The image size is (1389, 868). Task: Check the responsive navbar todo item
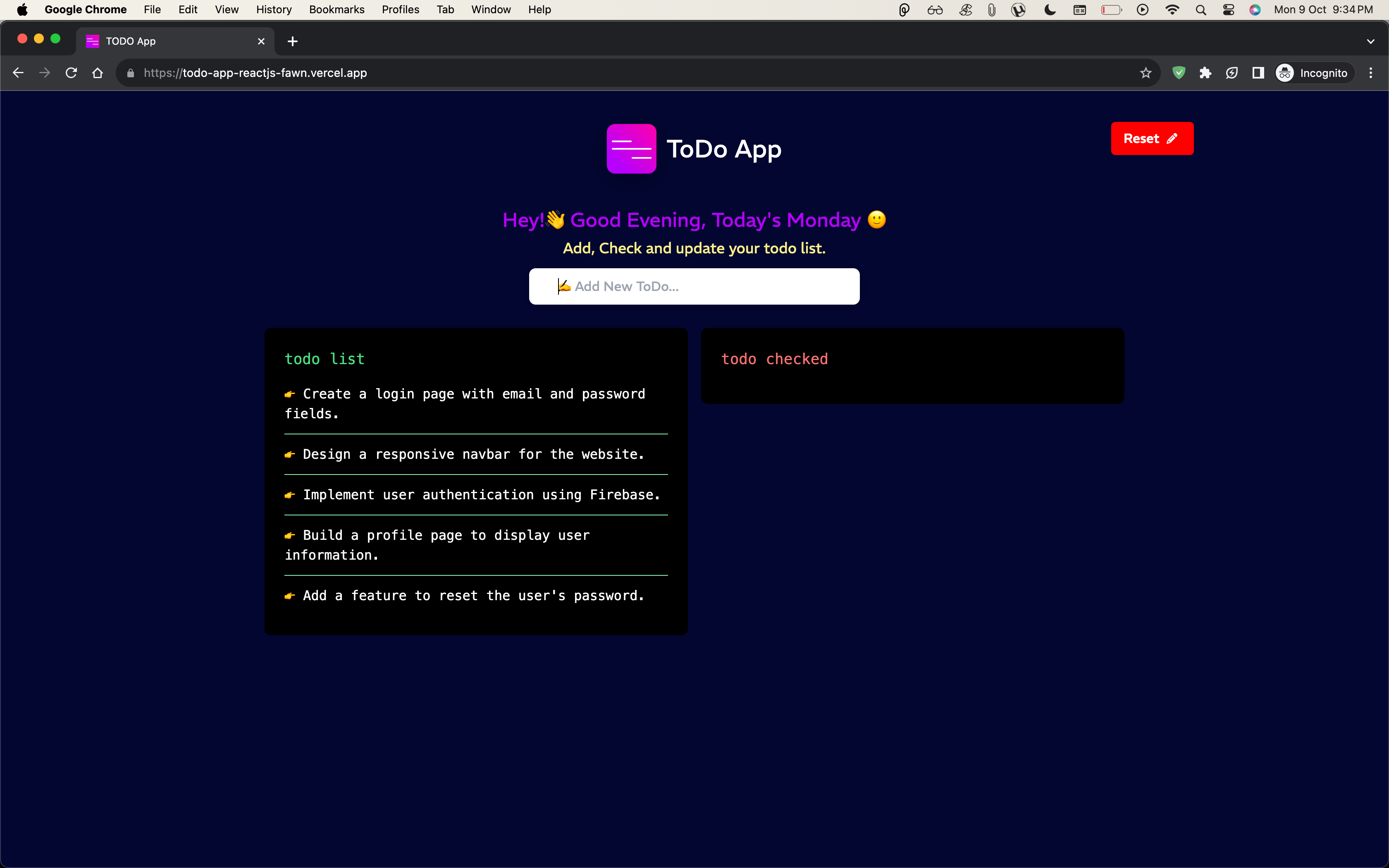pos(473,455)
